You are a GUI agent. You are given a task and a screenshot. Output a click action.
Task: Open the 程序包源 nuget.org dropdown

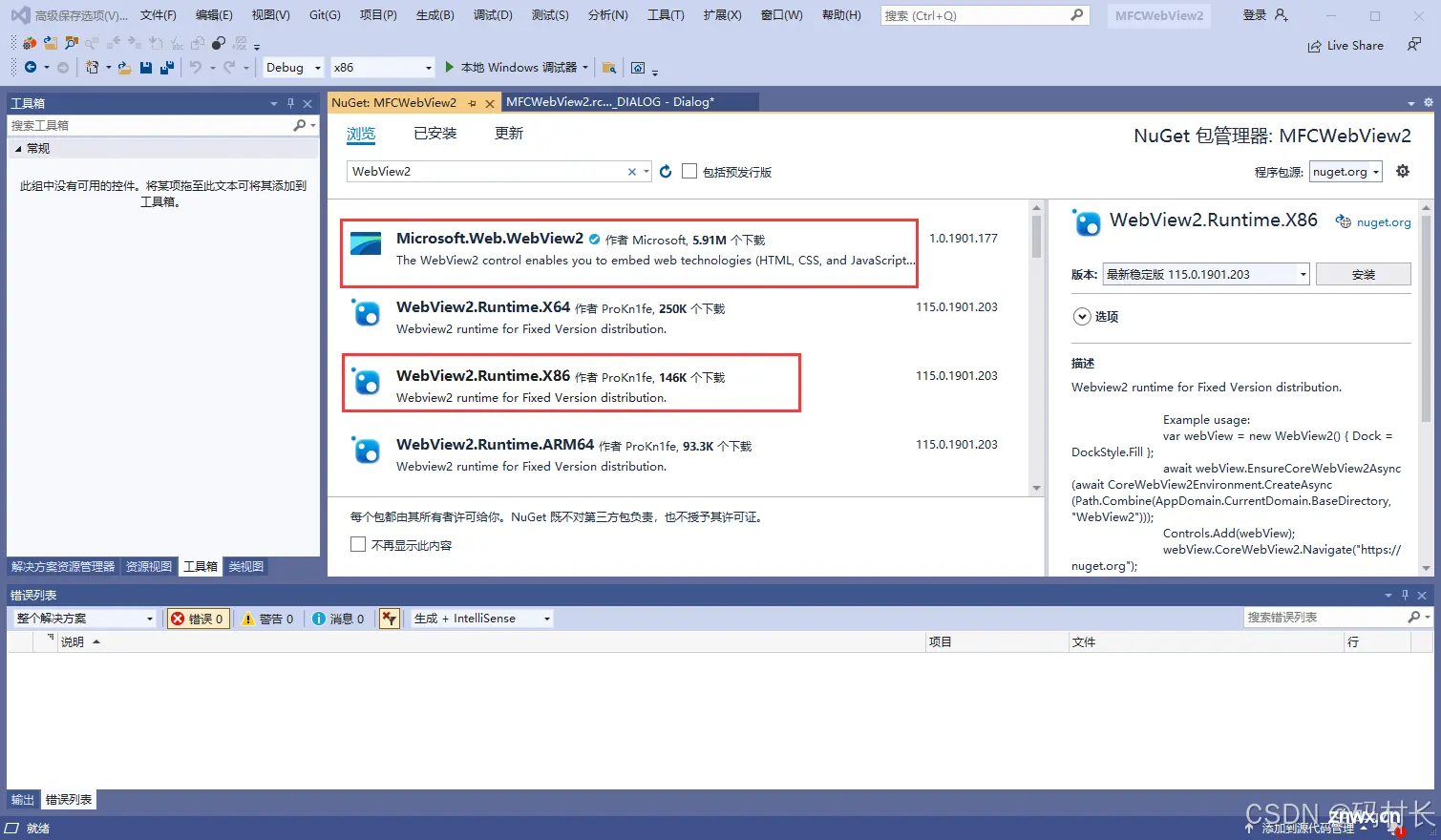[x=1346, y=172]
